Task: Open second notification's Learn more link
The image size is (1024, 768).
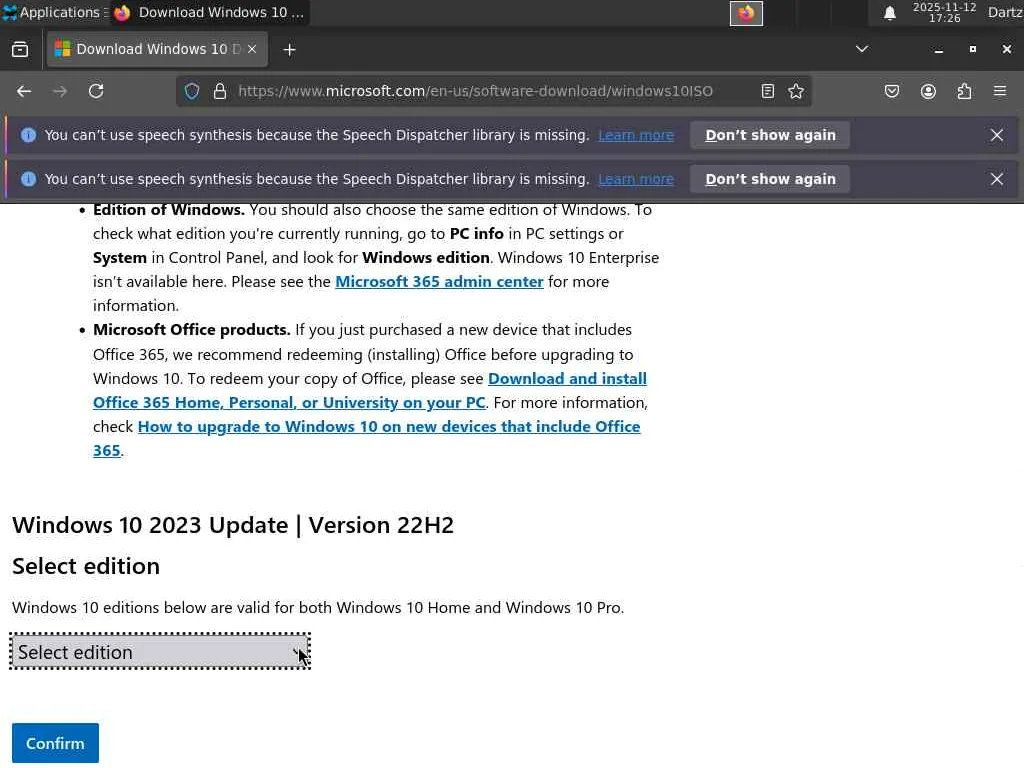Action: (636, 179)
